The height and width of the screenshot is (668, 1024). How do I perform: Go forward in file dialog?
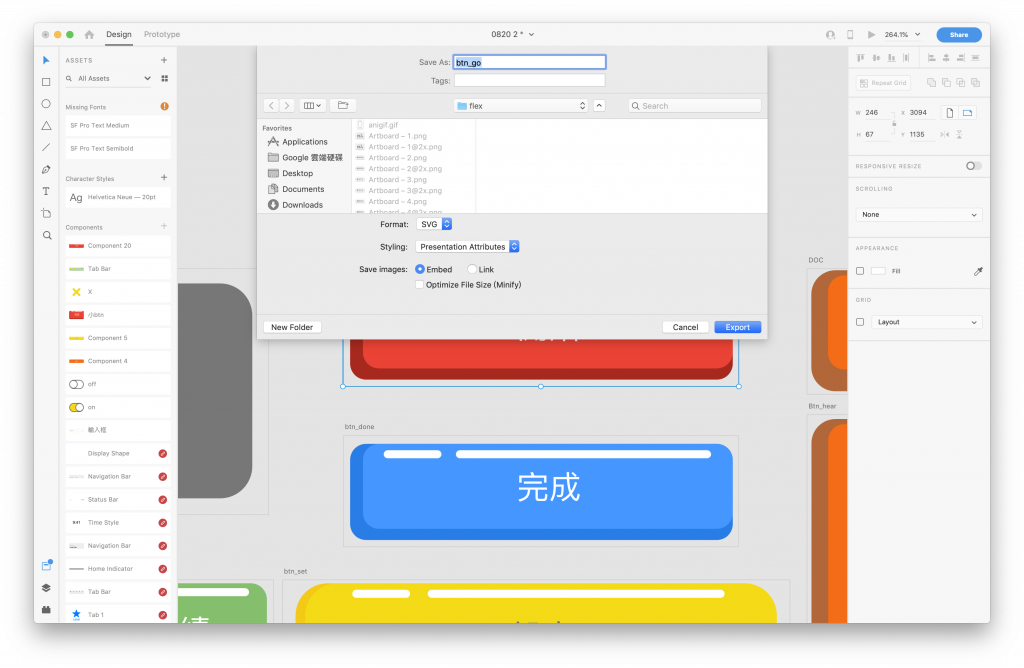(x=287, y=105)
